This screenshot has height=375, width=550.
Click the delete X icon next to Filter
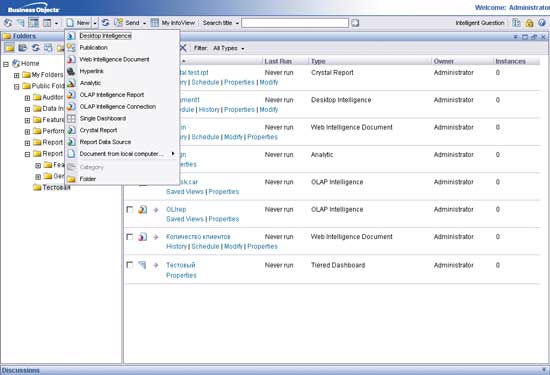(183, 48)
